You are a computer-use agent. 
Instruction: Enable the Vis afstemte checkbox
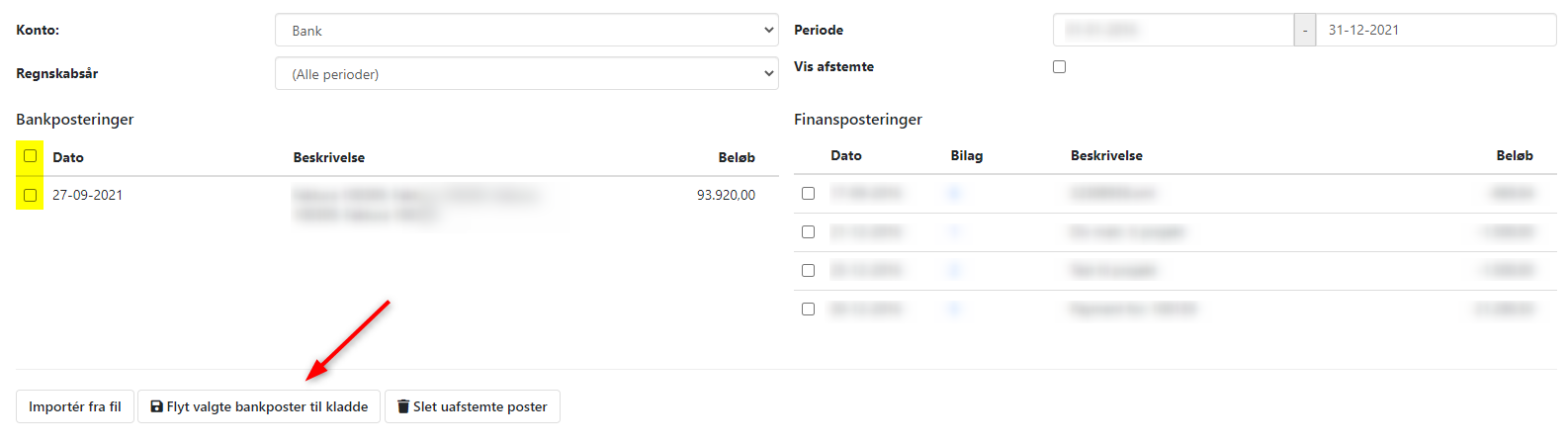pos(1060,67)
